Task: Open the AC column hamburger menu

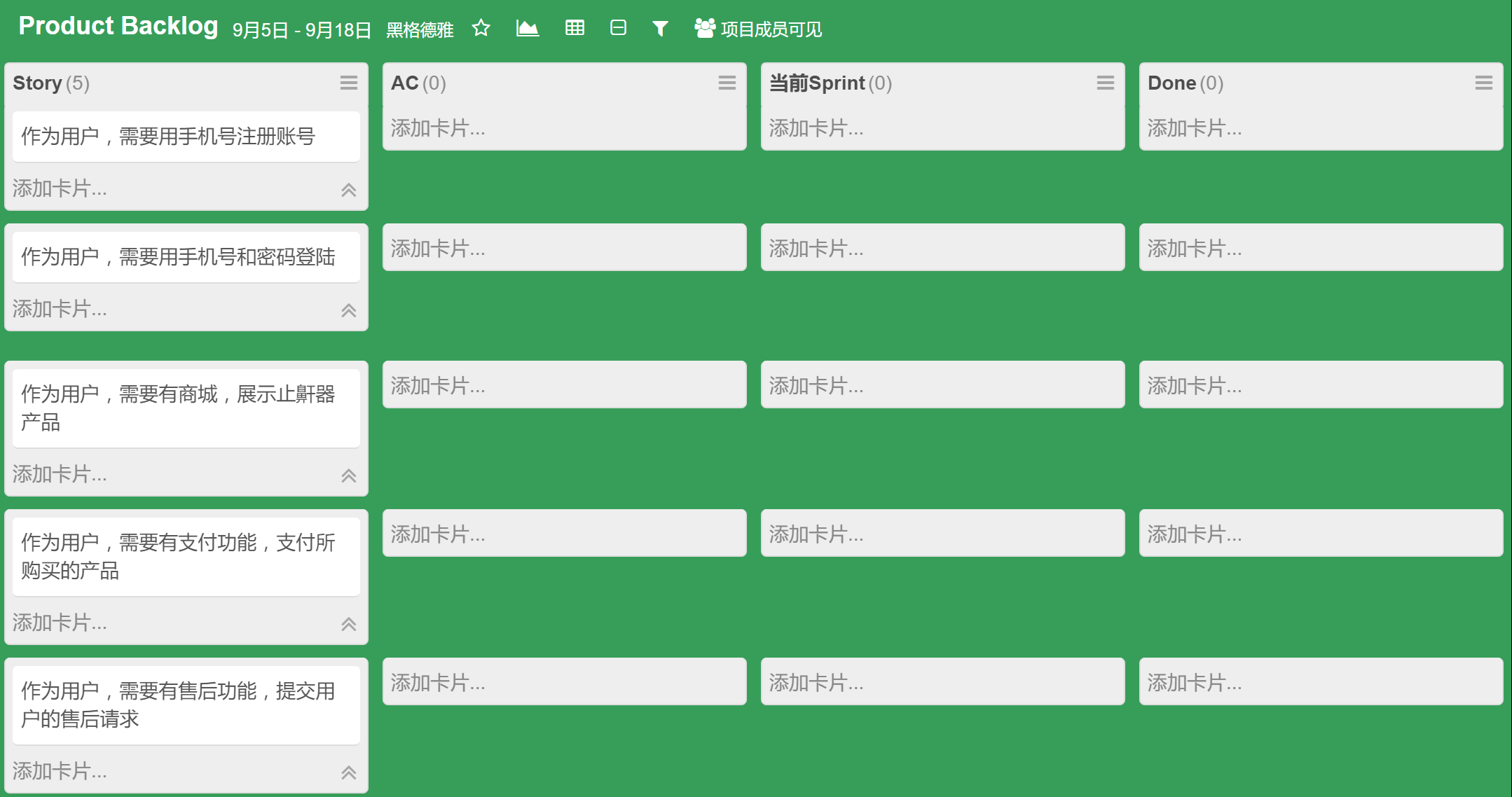Action: pyautogui.click(x=727, y=83)
